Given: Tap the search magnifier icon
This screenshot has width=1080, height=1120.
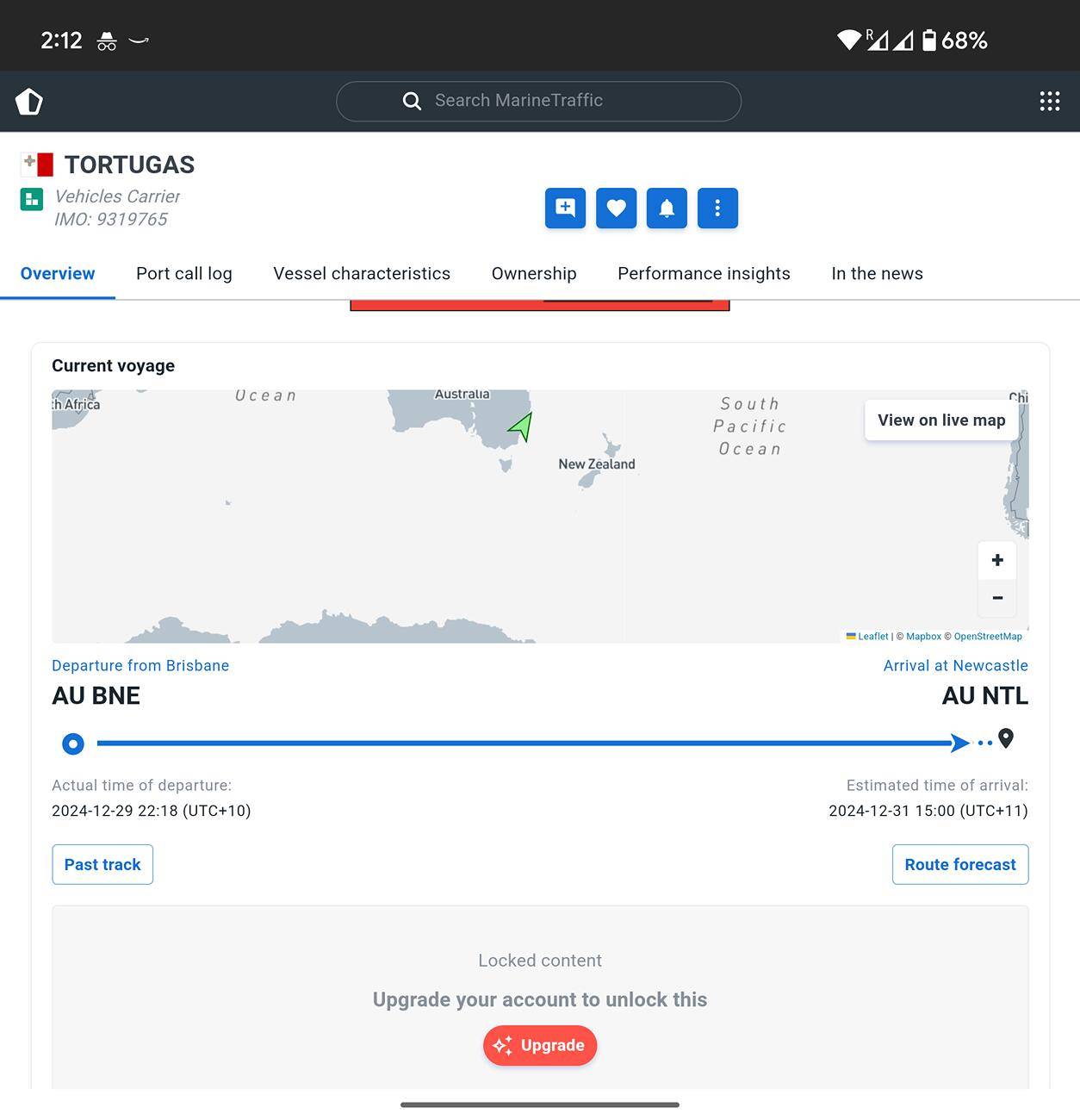Looking at the screenshot, I should tap(412, 101).
